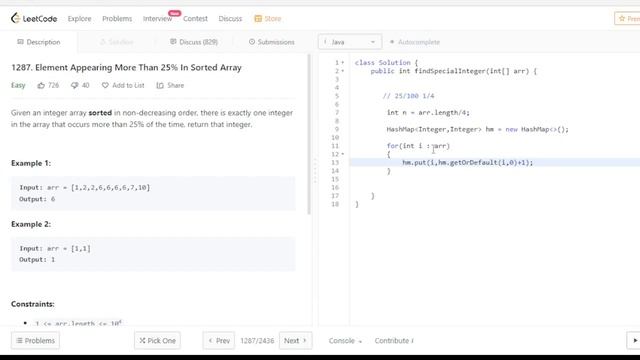Click the Easy difficulty label
The image size is (640, 360).
pos(18,85)
